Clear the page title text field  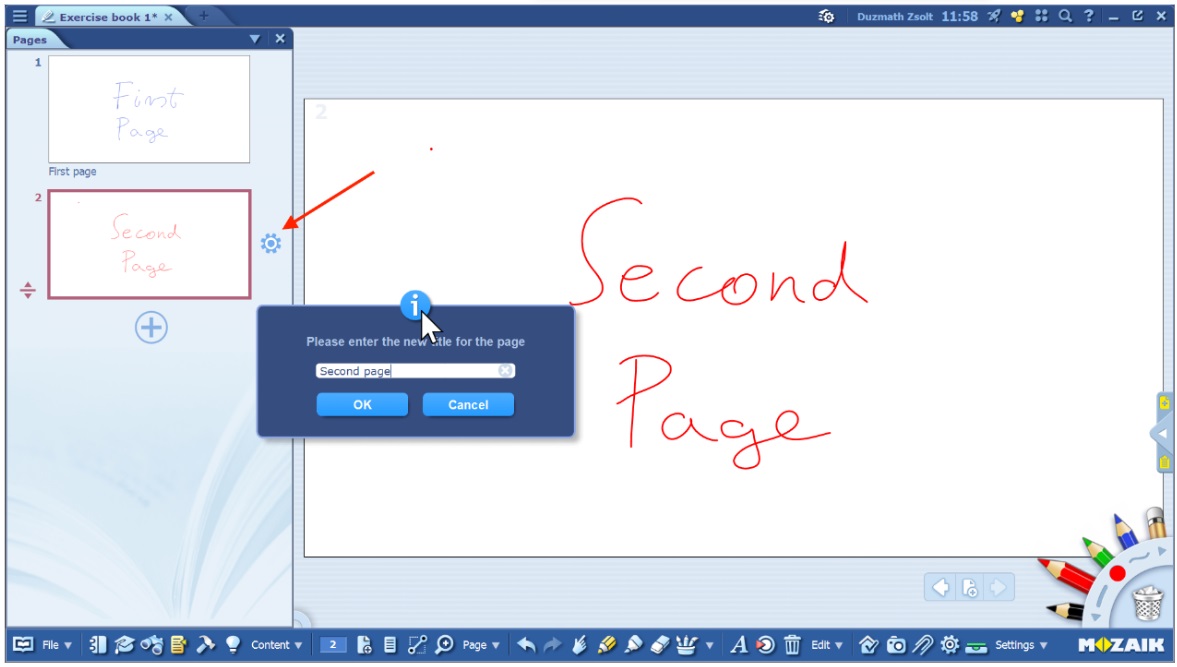click(x=505, y=371)
